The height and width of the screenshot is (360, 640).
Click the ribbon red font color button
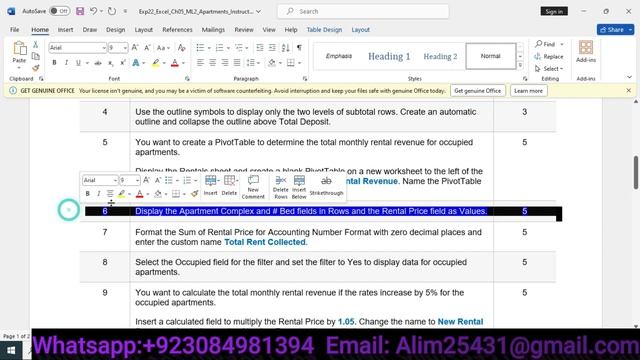175,63
